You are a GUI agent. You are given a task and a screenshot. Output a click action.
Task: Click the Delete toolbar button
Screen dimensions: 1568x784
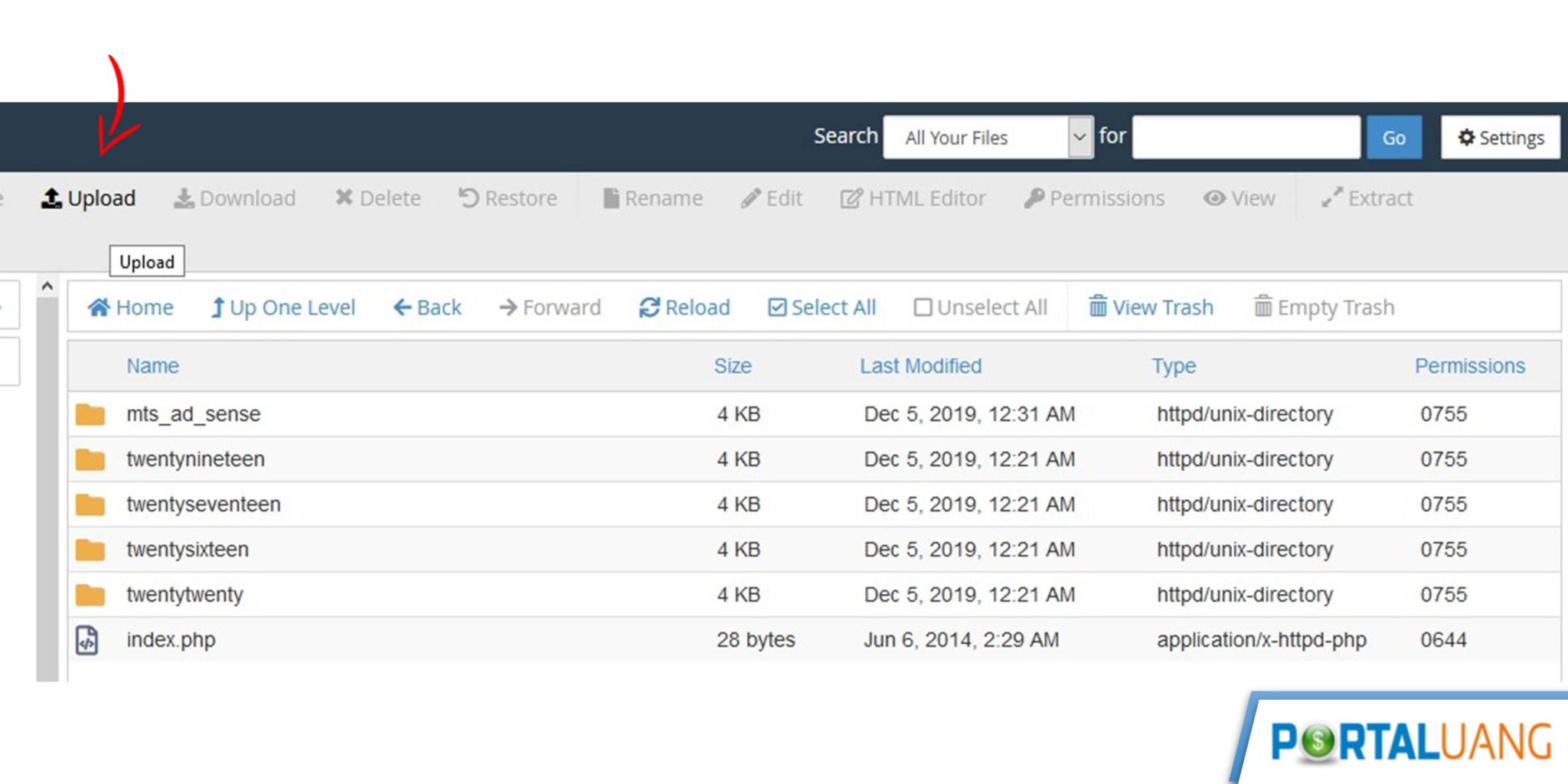(x=377, y=198)
